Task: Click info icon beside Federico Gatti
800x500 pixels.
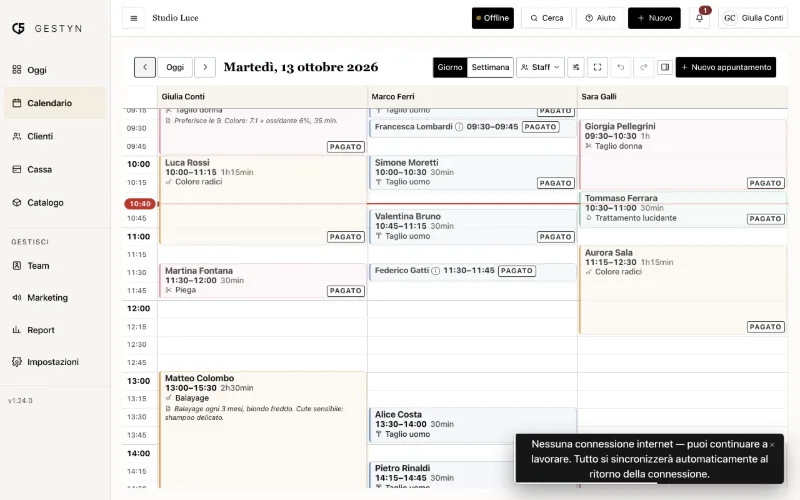Action: tap(435, 271)
